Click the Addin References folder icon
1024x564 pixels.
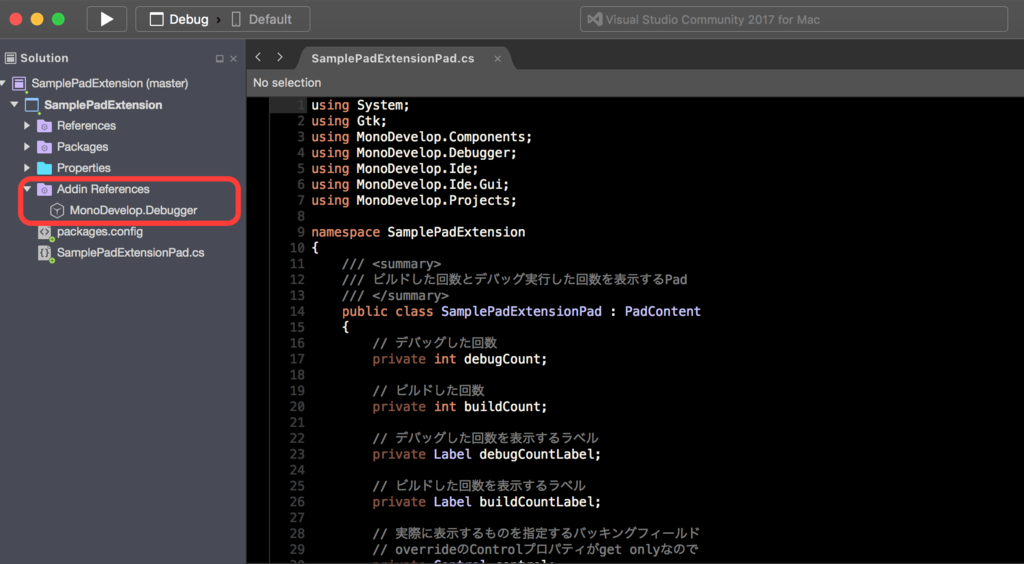point(44,189)
